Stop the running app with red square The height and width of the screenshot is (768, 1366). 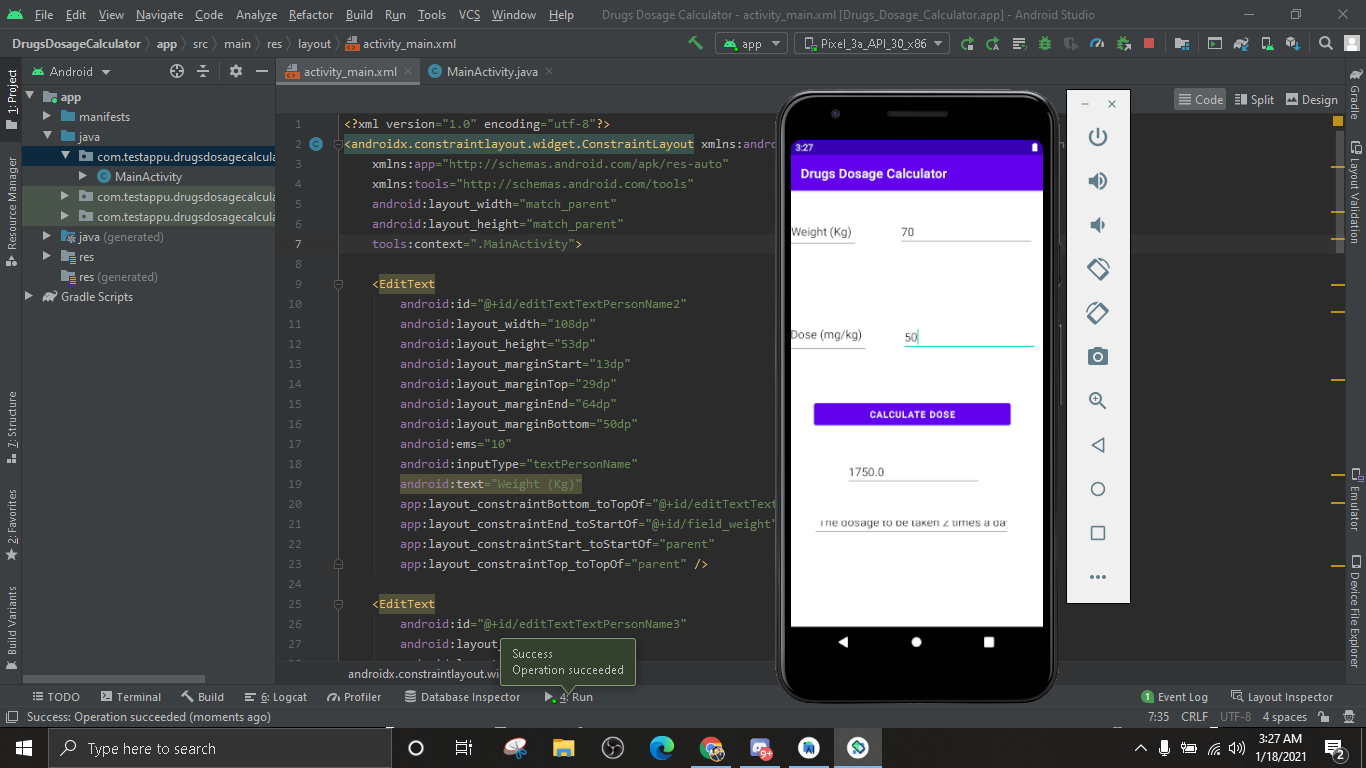[x=1149, y=43]
